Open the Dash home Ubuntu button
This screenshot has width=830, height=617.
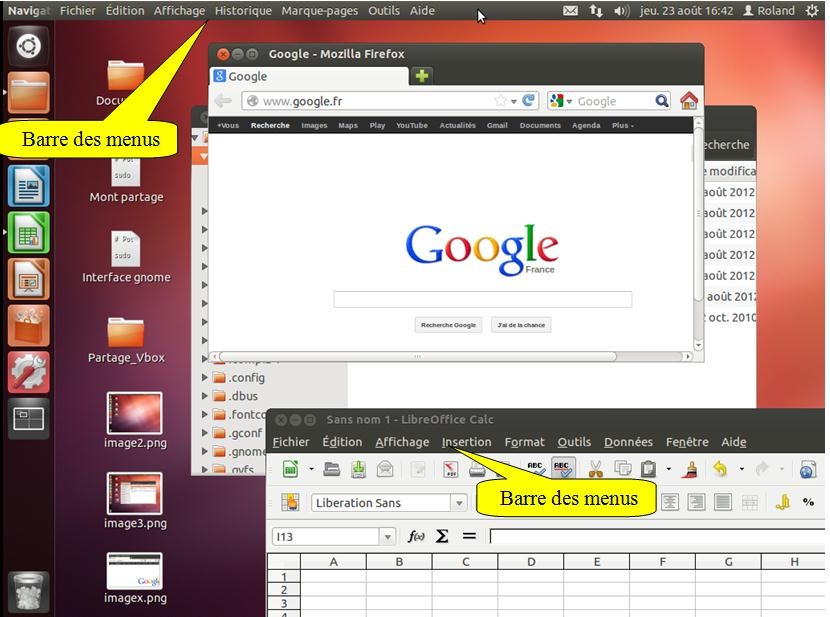pos(29,47)
